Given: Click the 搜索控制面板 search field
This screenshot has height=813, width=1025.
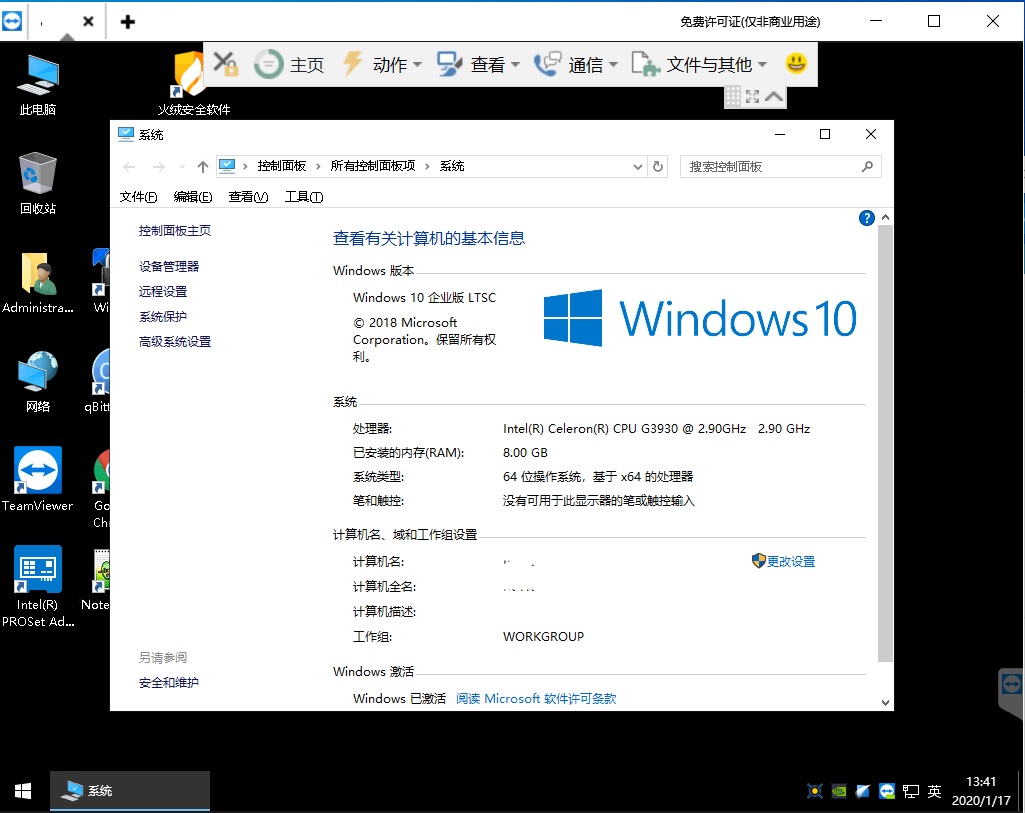Looking at the screenshot, I should coord(781,167).
